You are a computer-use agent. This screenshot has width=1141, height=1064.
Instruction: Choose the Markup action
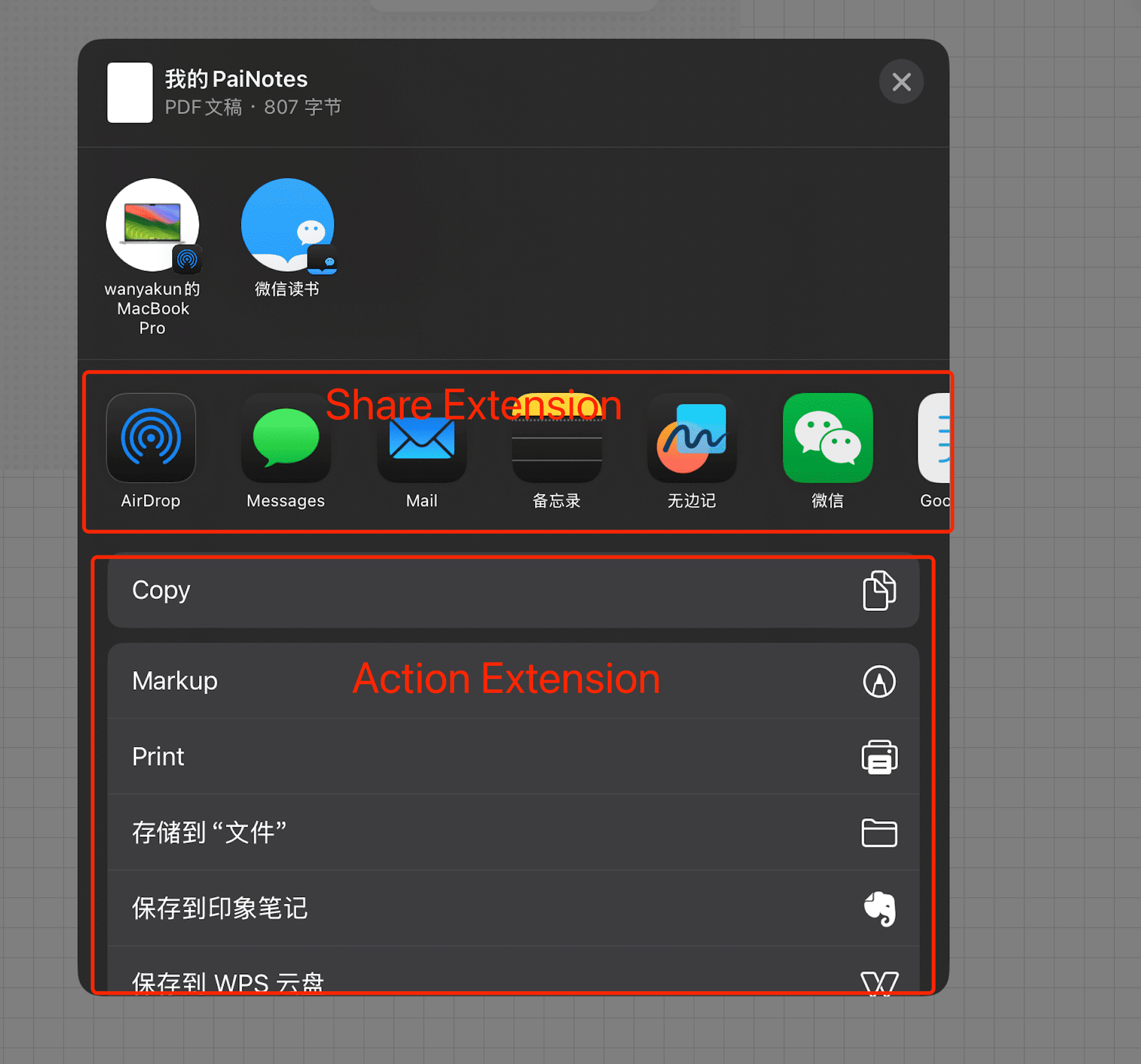click(x=513, y=681)
